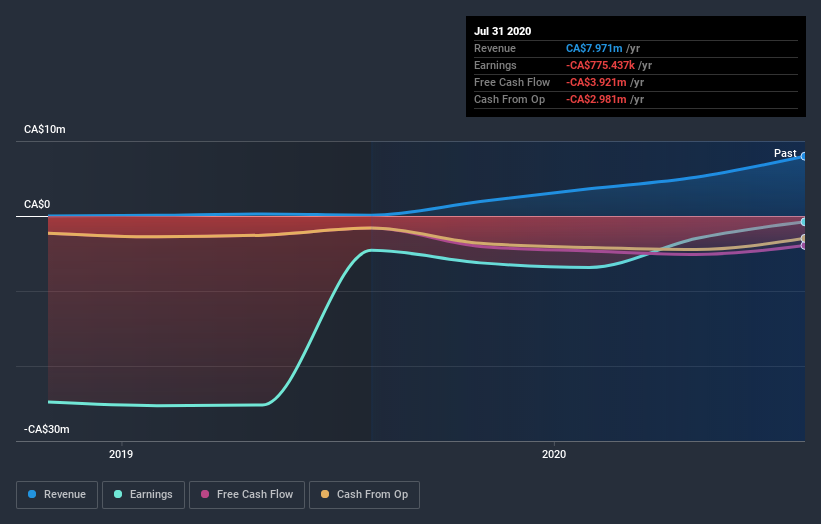This screenshot has width=821, height=524.
Task: Click the Cash From Op label in tooltip
Action: pyautogui.click(x=509, y=99)
